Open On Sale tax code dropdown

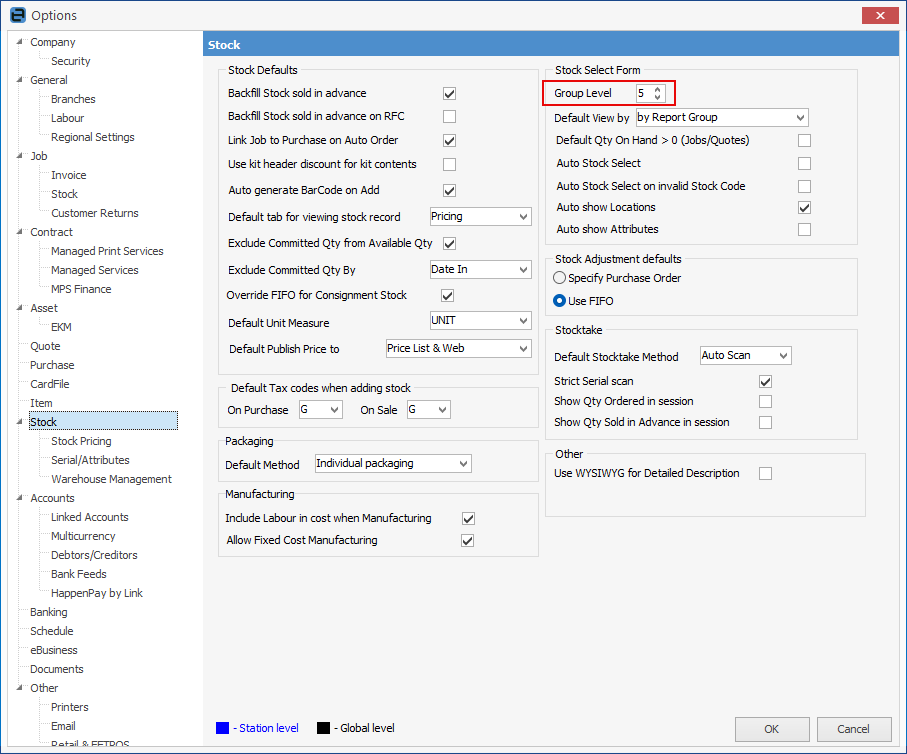pos(429,410)
